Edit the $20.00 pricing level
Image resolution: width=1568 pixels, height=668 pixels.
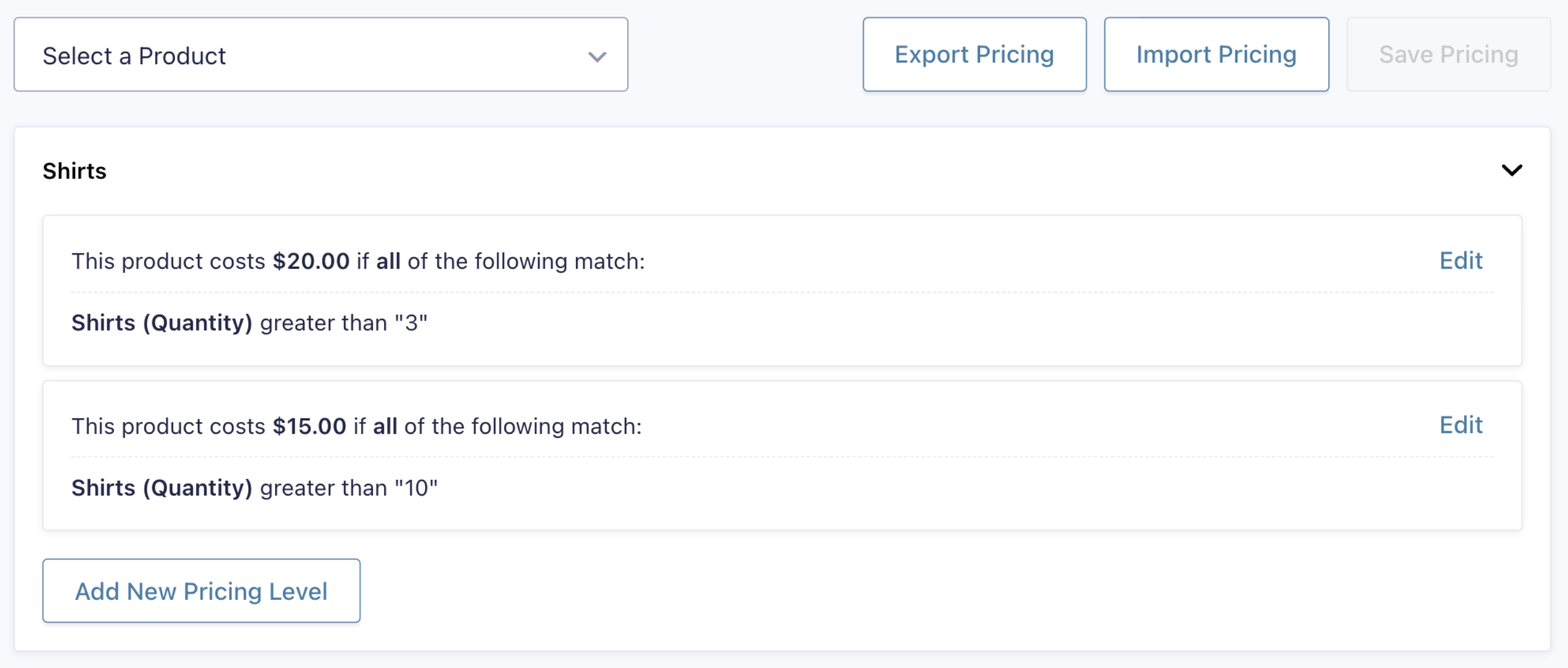1460,261
